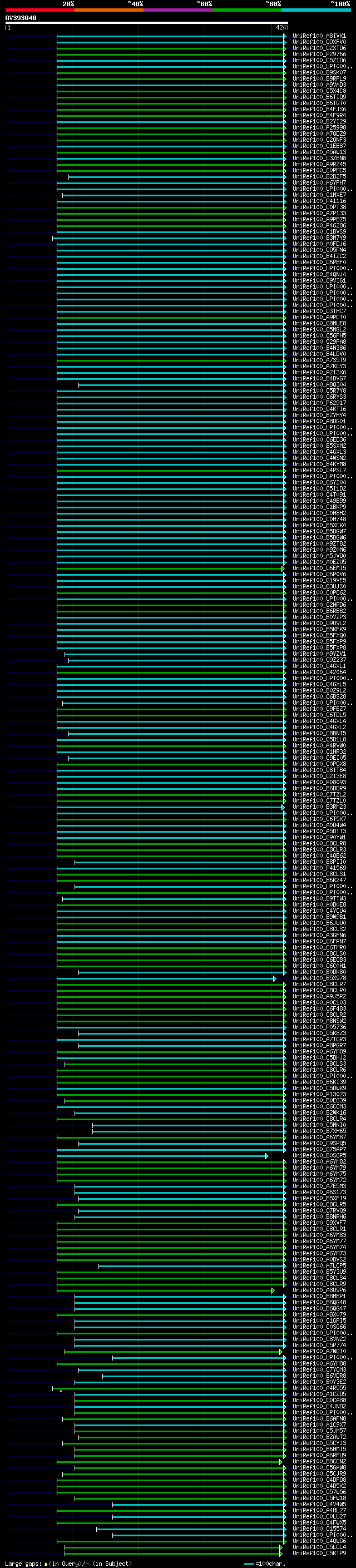Select hit label UniRef100_B9TTW3
Screen dimensions: 356x1568
pos(319,899)
